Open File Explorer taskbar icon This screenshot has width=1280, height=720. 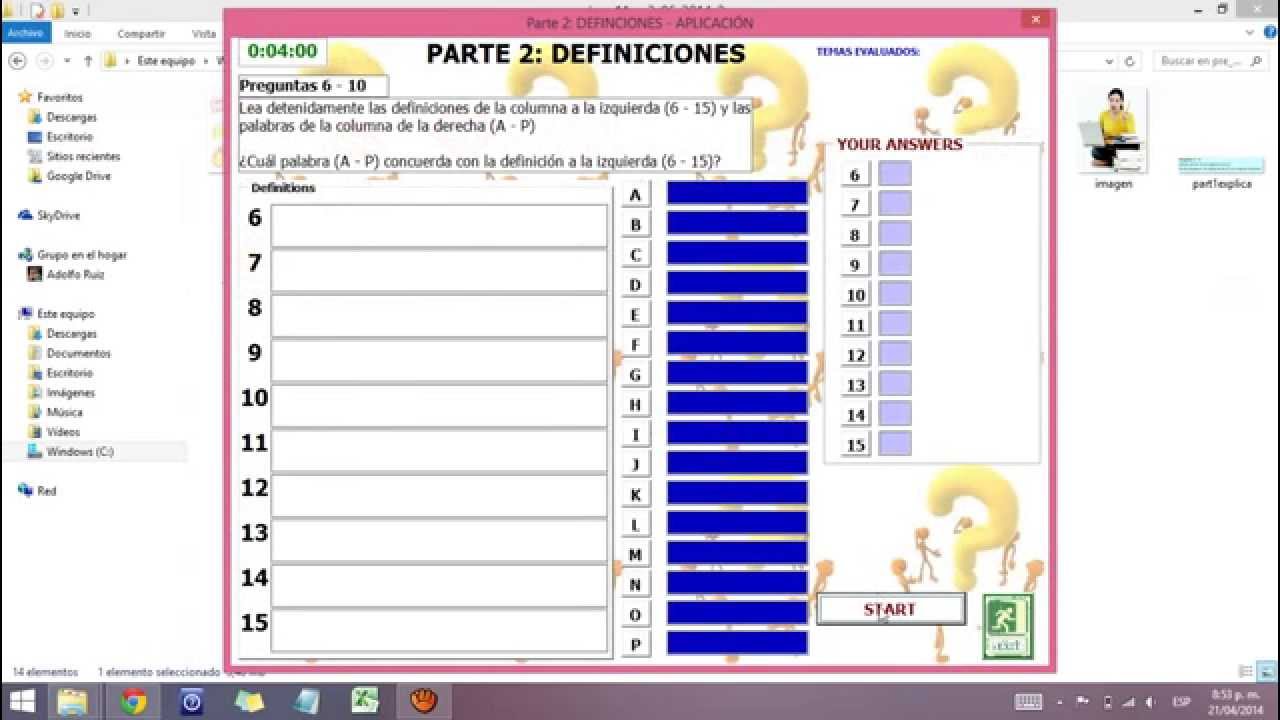point(73,702)
